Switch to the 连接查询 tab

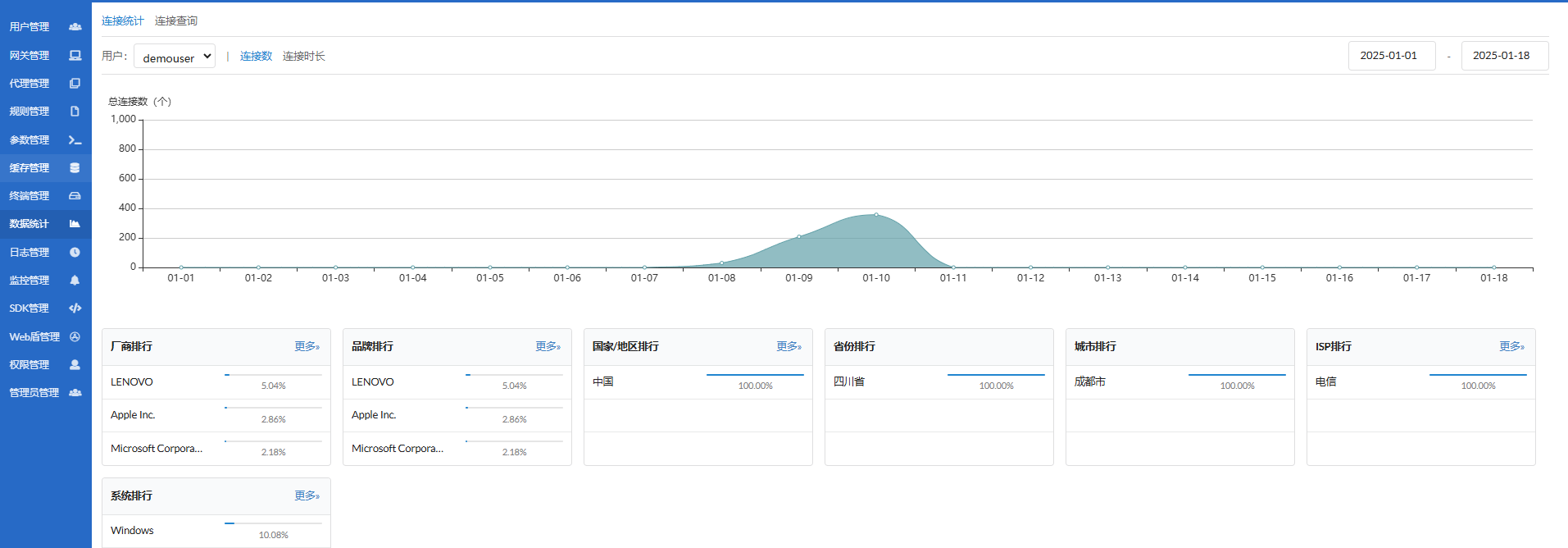(x=176, y=21)
